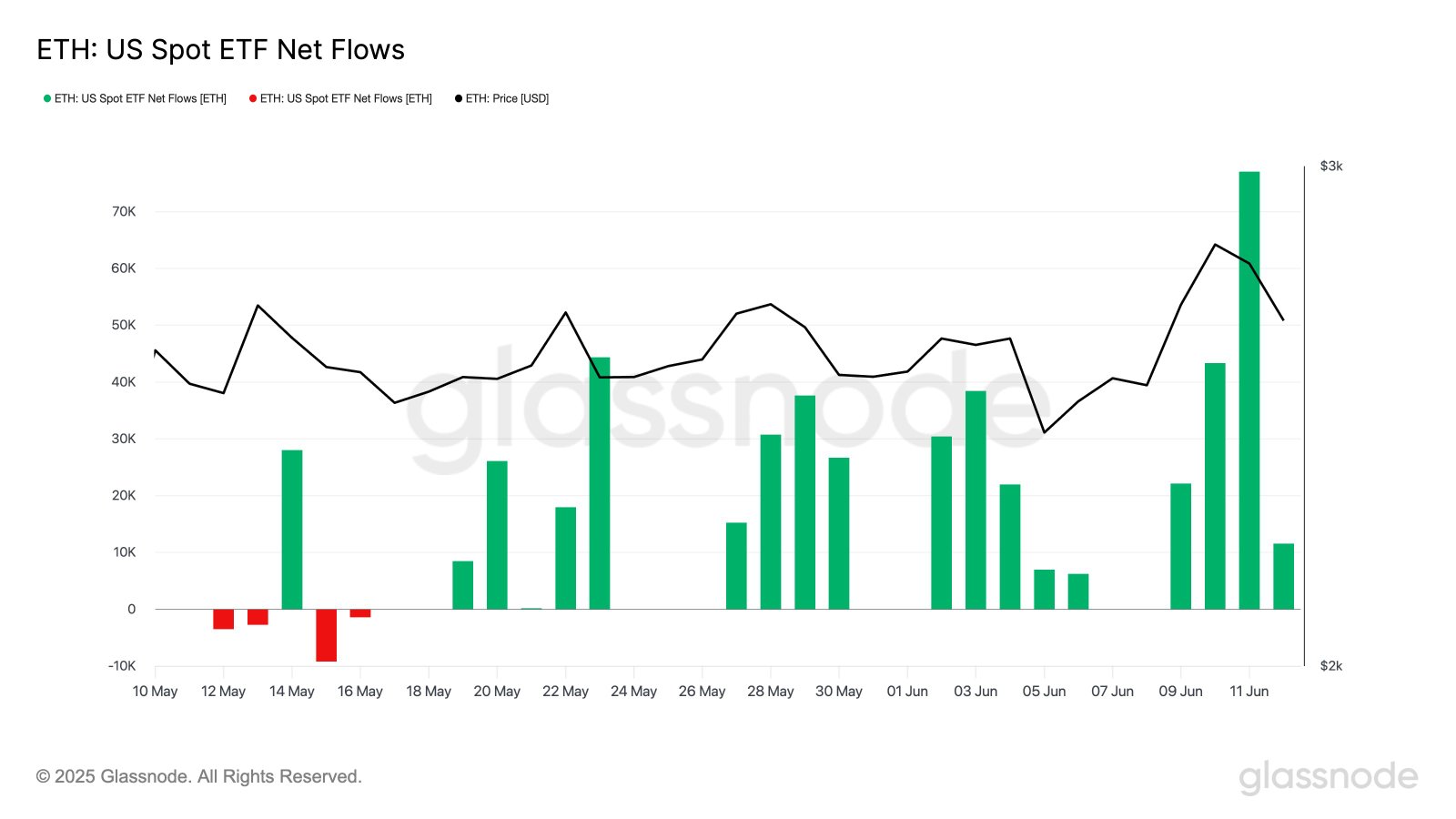This screenshot has width=1456, height=819.
Task: Click the black price legend dot
Action: pyautogui.click(x=459, y=98)
